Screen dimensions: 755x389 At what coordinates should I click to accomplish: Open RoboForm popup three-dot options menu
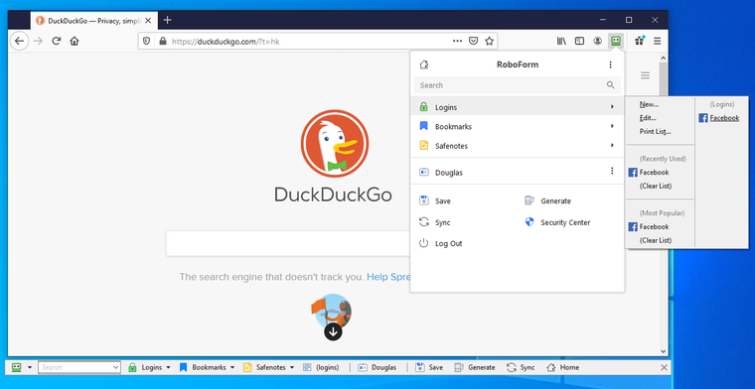[x=611, y=65]
